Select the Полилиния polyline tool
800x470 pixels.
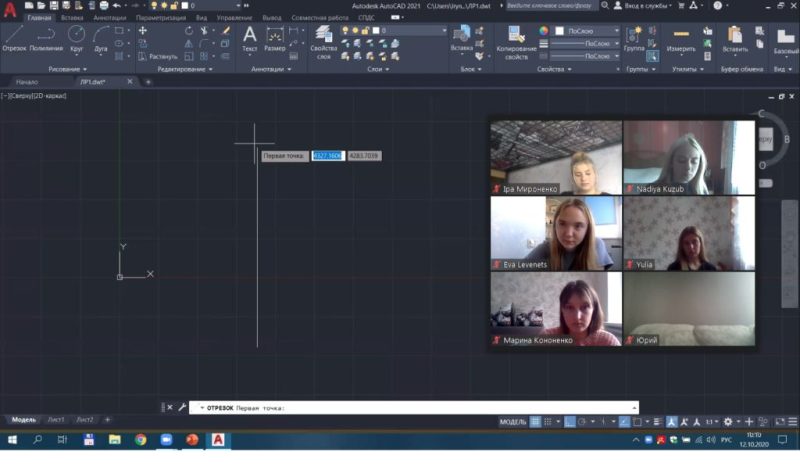(x=46, y=39)
